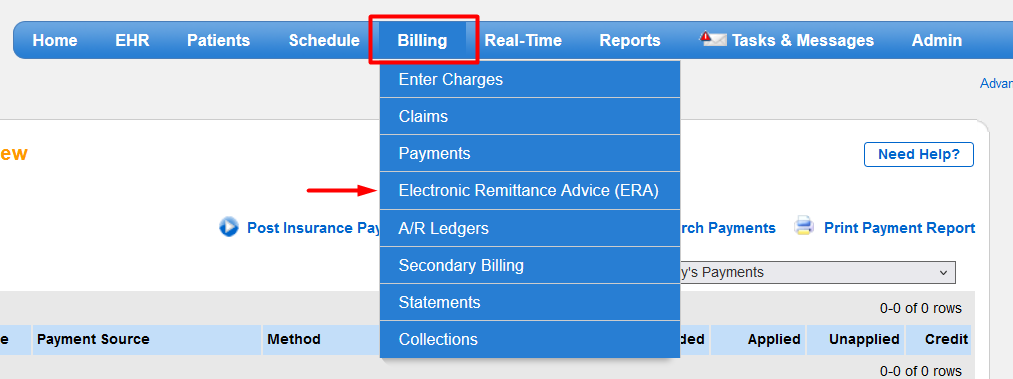The height and width of the screenshot is (379, 1013).
Task: Open the Billing tab in navigation bar
Action: click(423, 40)
